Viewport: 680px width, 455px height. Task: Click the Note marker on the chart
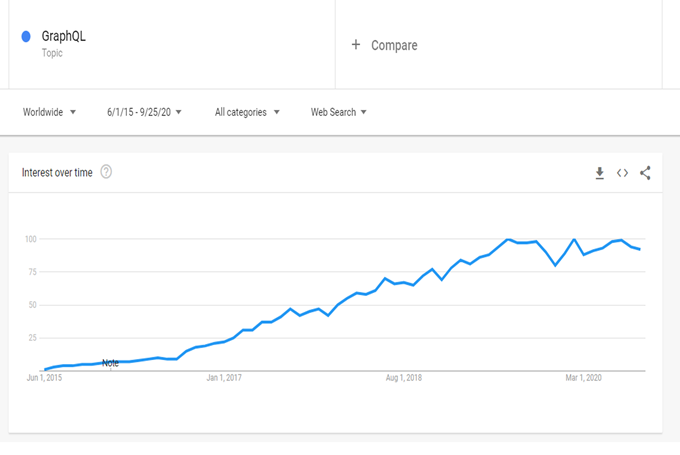click(110, 363)
